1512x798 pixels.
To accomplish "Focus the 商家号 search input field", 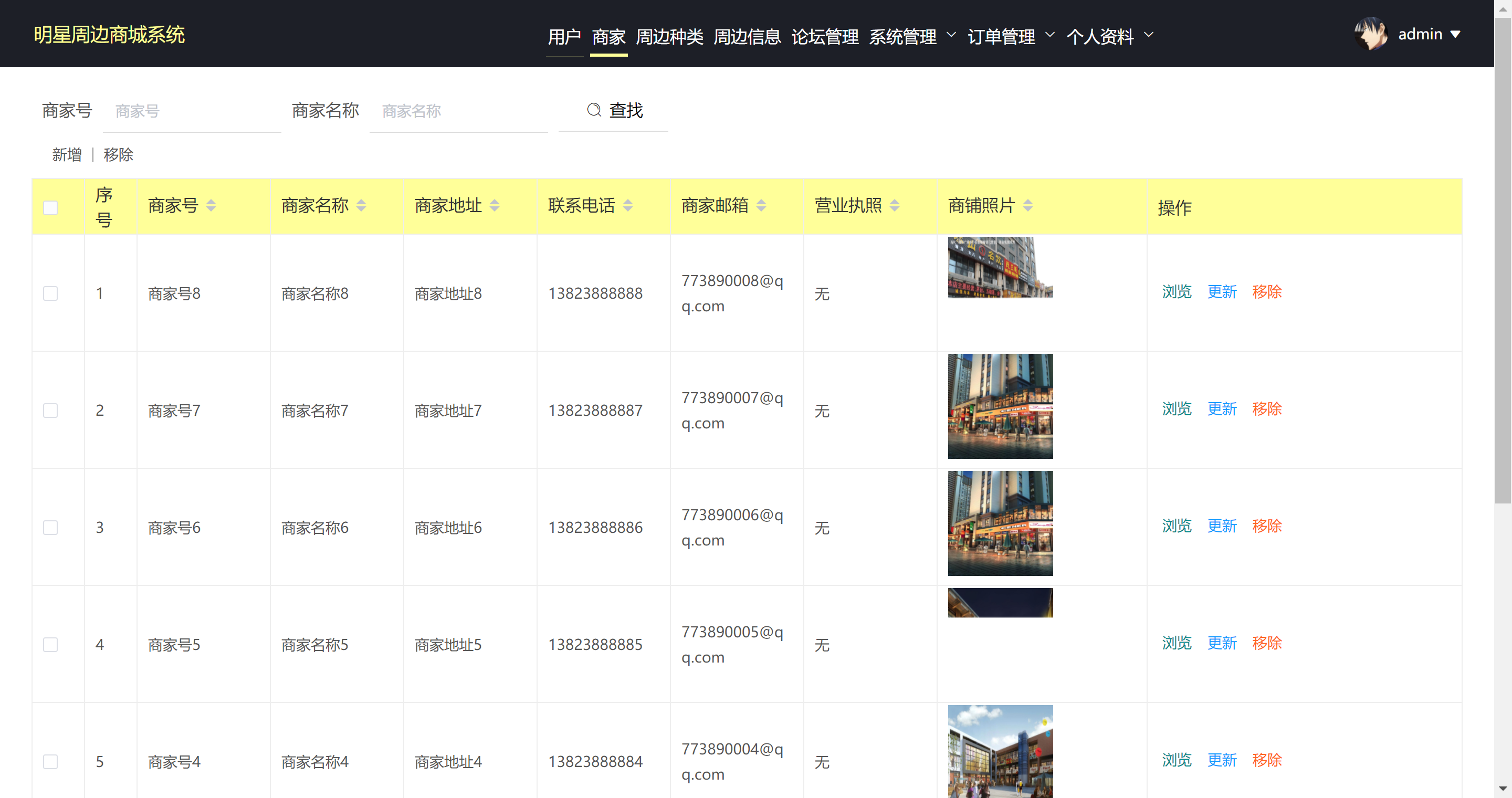I will (x=192, y=111).
